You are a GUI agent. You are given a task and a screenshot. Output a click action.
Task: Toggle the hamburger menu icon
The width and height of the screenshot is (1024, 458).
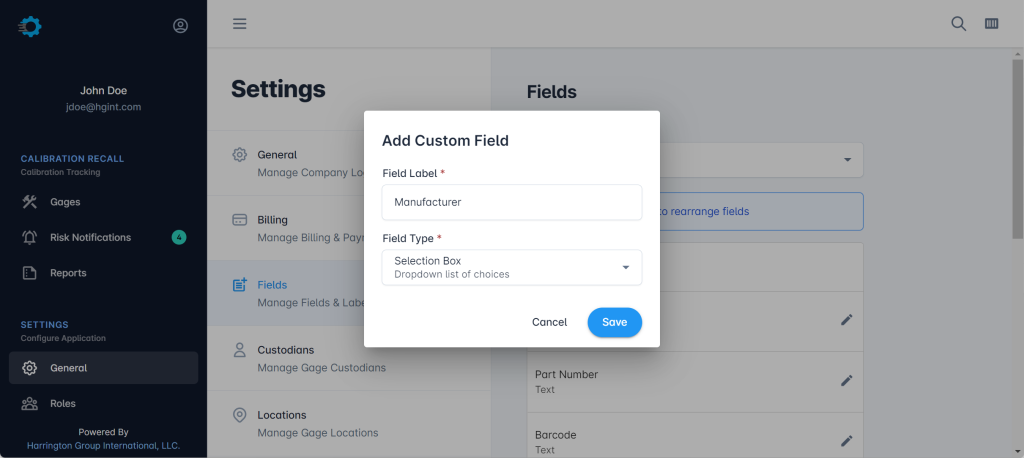point(240,24)
